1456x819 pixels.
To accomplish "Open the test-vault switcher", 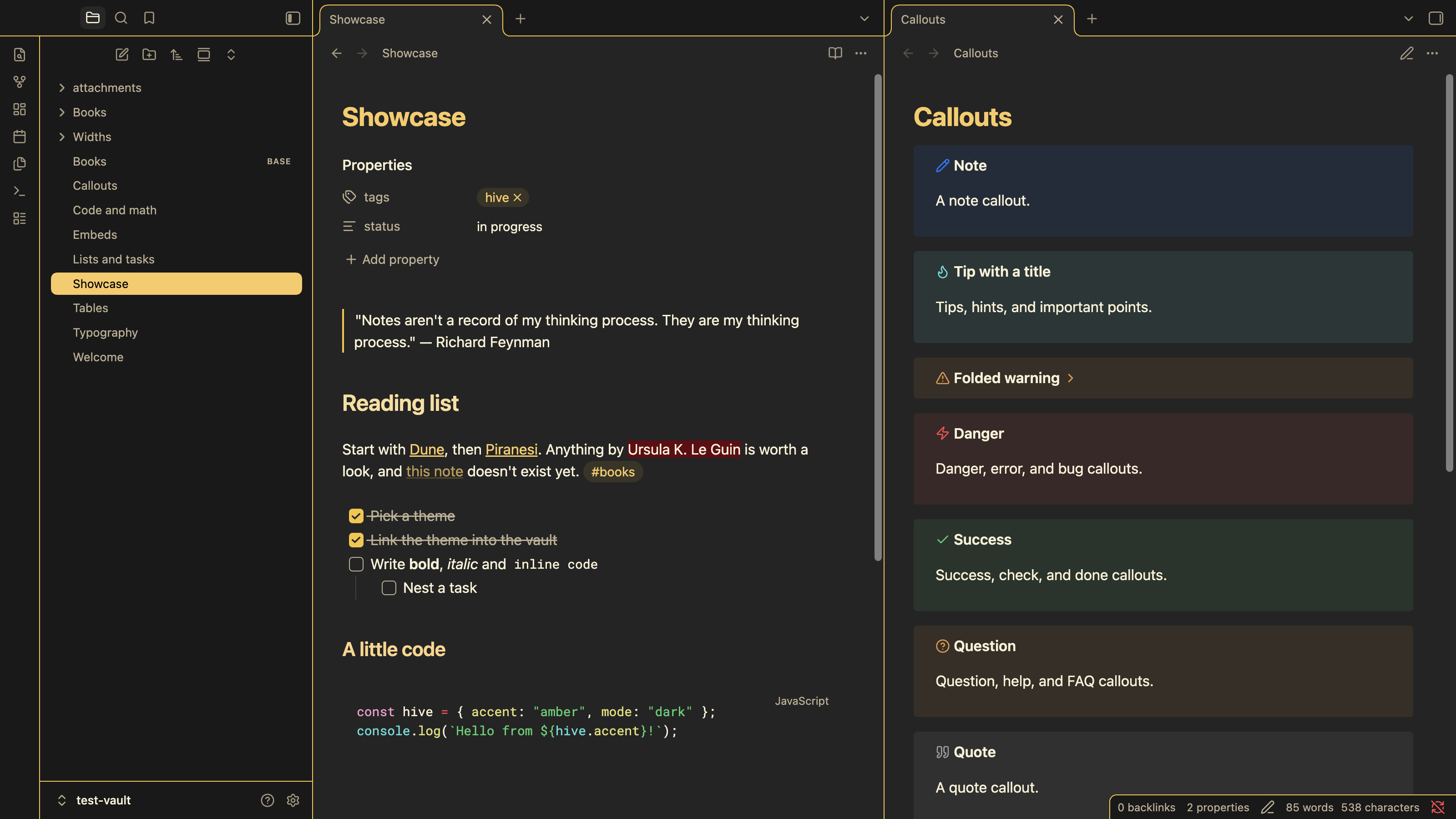I will (95, 800).
